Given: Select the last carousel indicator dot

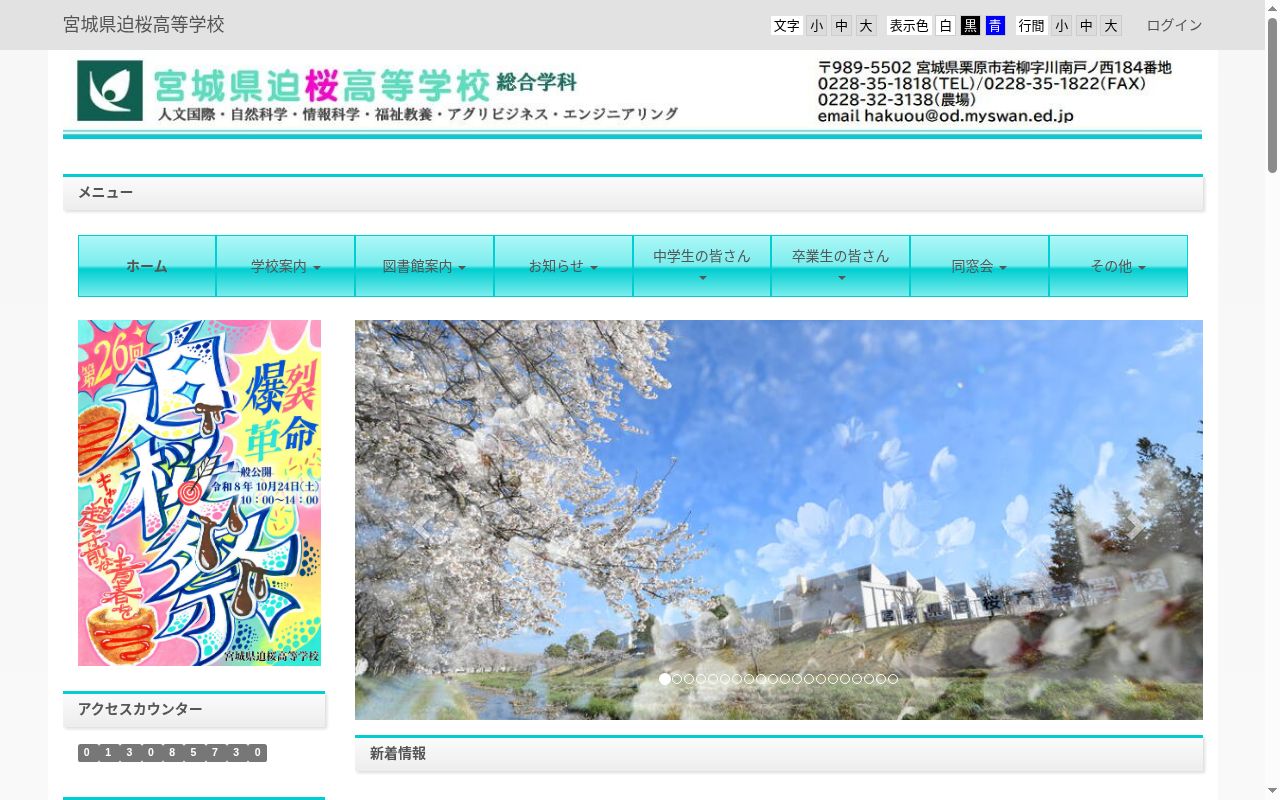Looking at the screenshot, I should coord(893,679).
